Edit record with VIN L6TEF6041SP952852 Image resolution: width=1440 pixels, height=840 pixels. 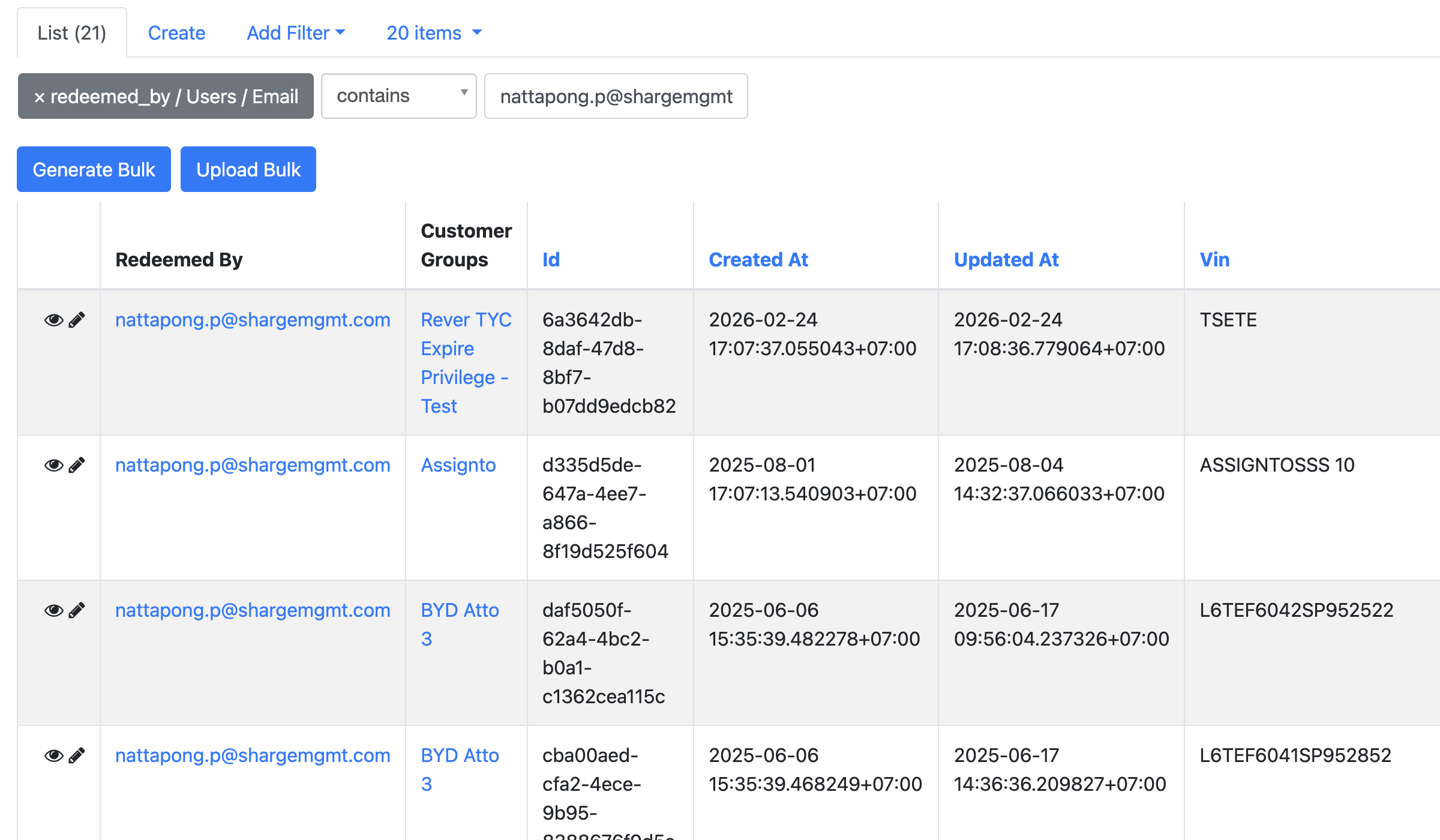77,756
